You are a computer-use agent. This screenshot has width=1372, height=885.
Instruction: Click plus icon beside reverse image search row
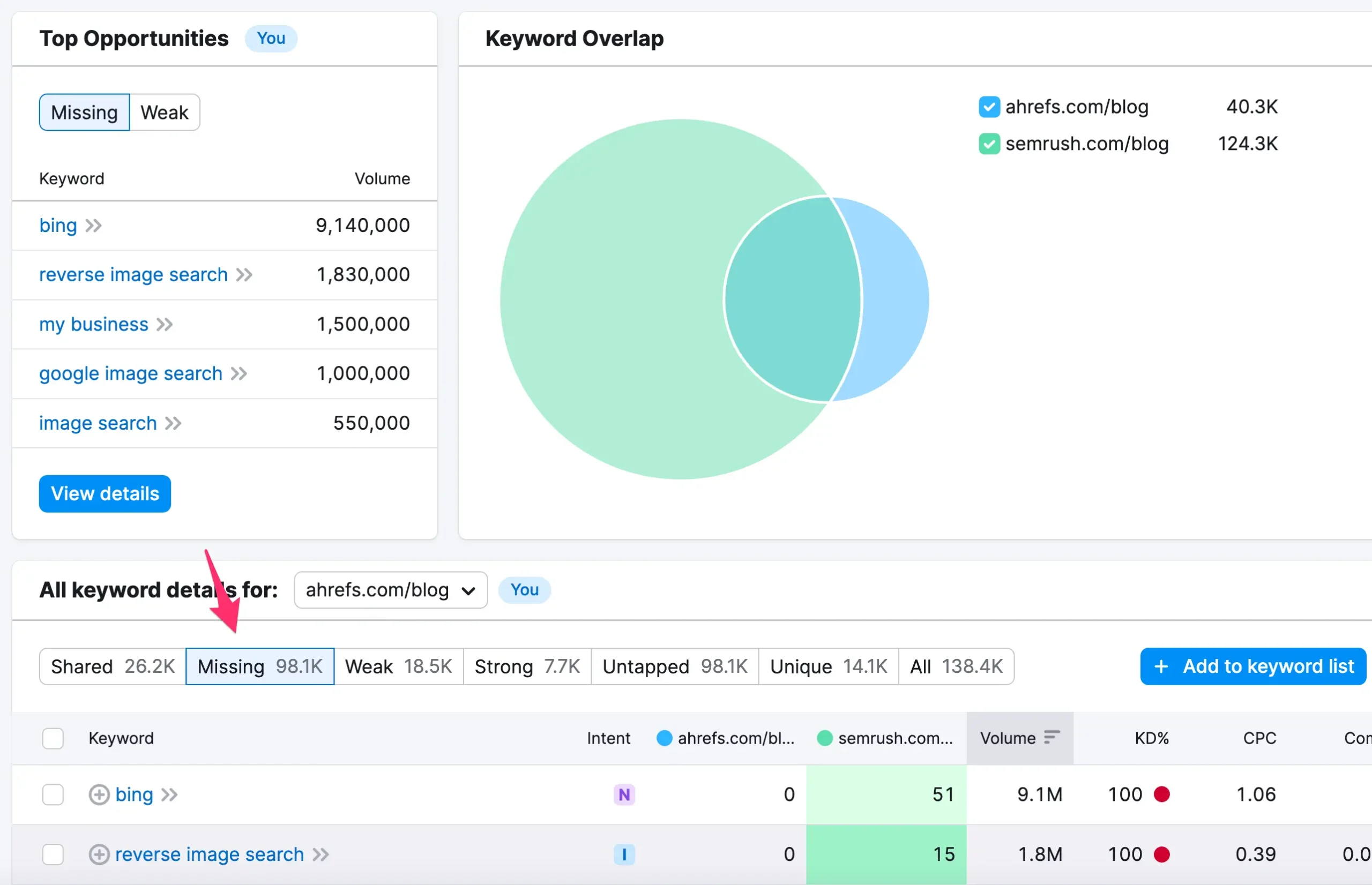click(99, 854)
